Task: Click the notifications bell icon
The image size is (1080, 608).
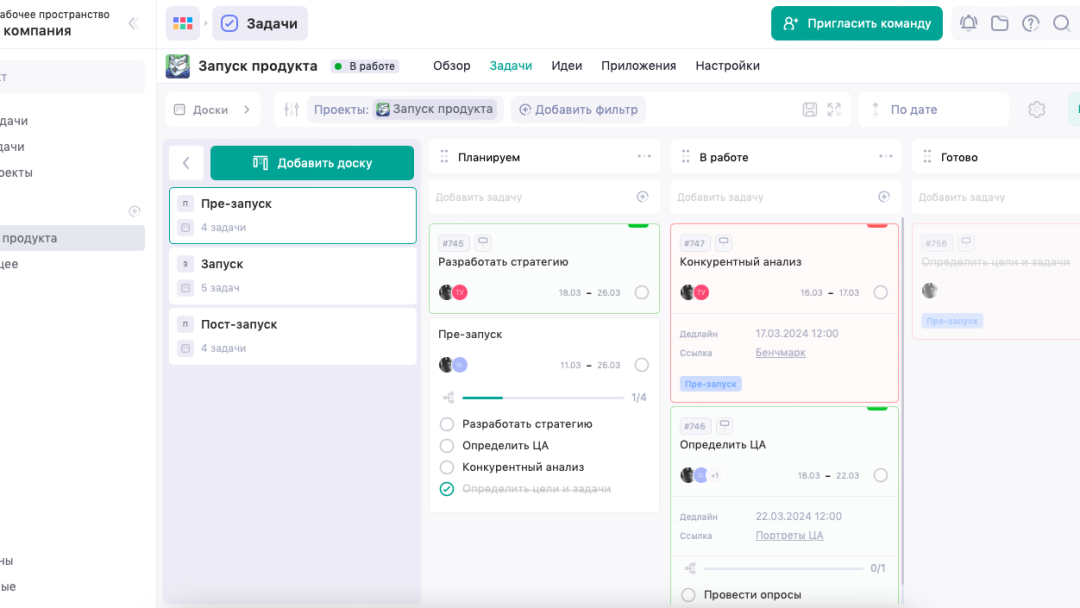Action: point(968,23)
